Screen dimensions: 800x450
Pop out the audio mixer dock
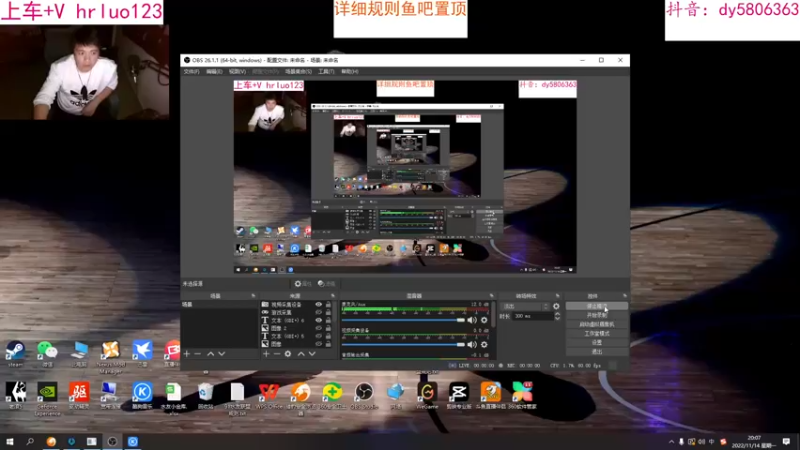[491, 296]
